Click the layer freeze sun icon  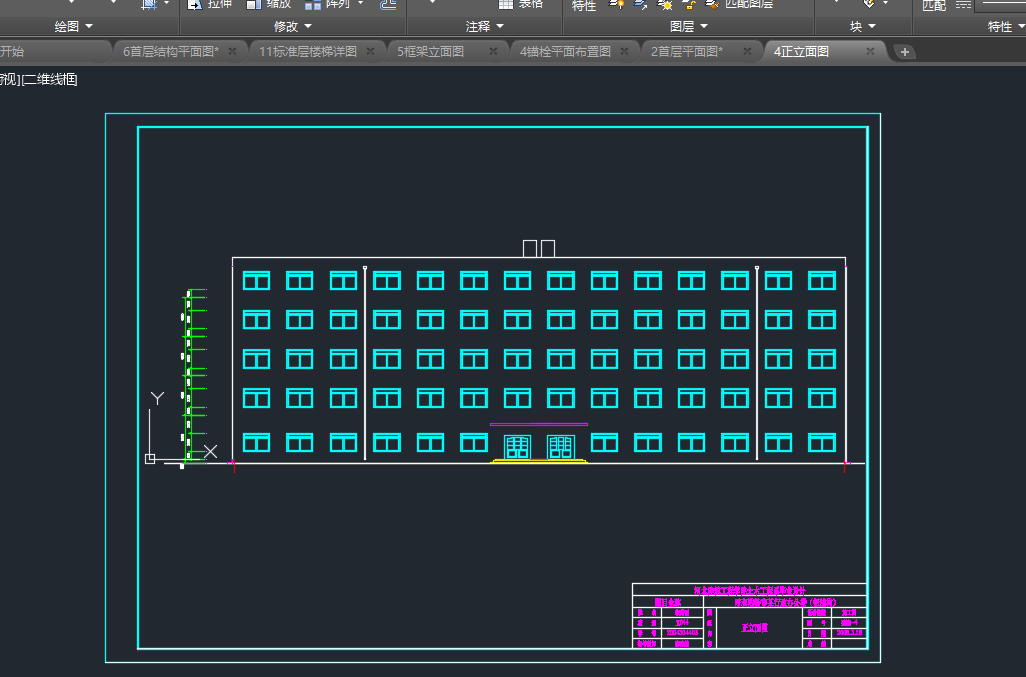point(665,5)
